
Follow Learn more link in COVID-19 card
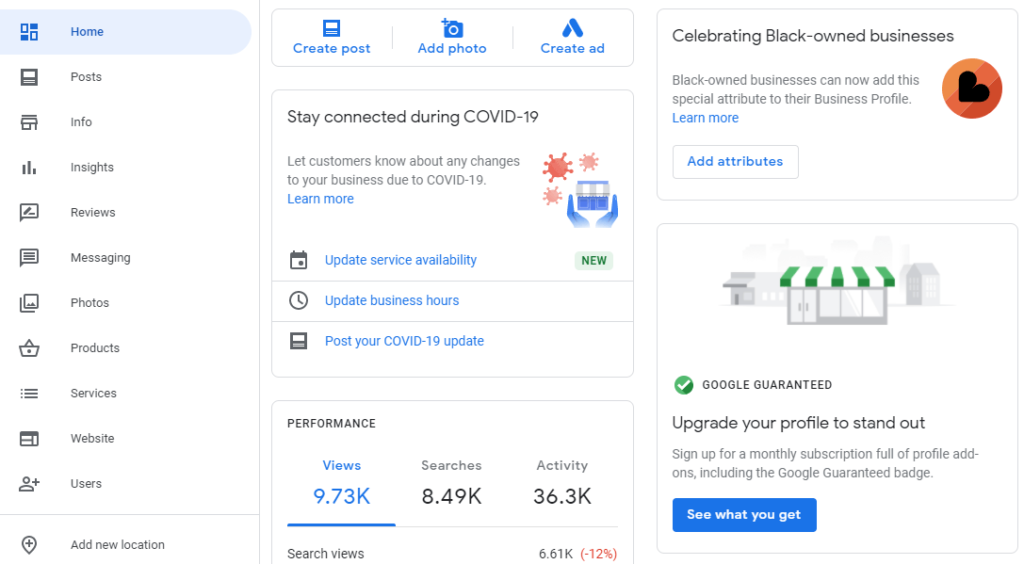click(x=320, y=199)
